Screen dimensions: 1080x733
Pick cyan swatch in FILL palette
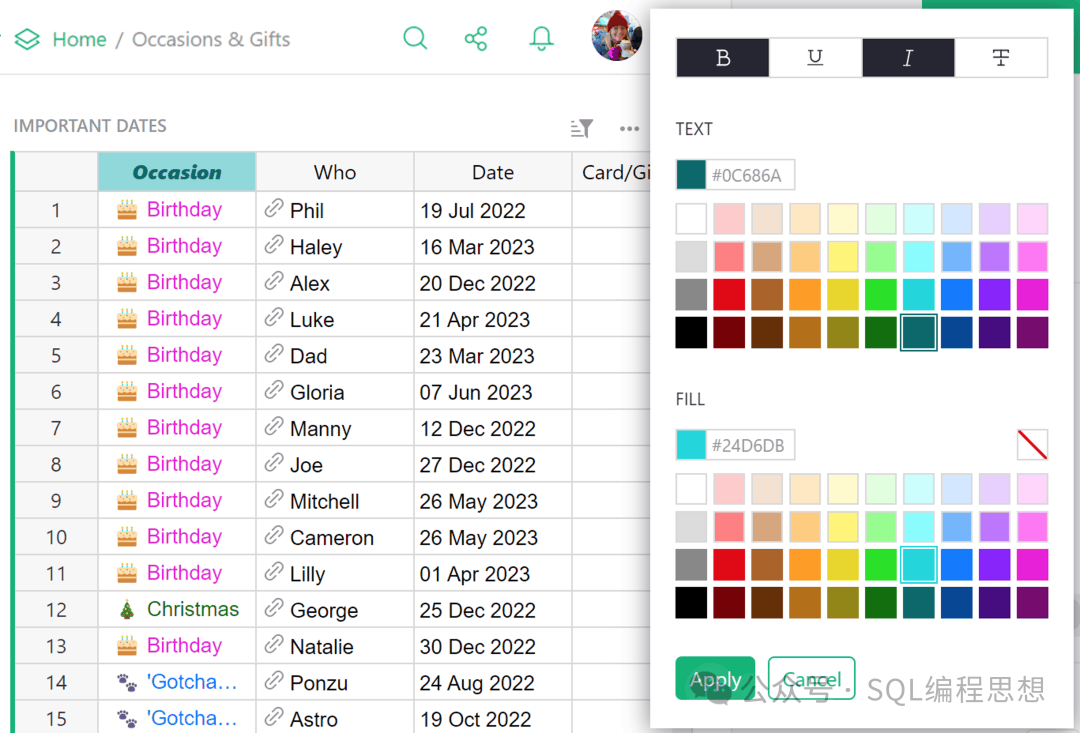(x=918, y=565)
